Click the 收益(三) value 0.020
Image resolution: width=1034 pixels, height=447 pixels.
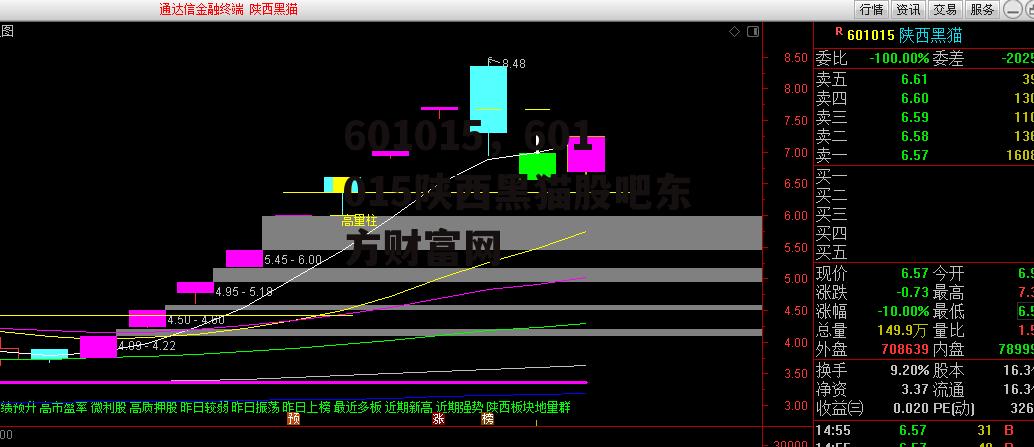910,409
